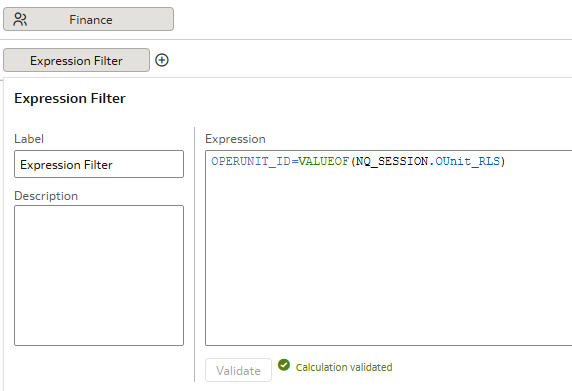Click the OPERUNIT_ID token in the expression
572x391 pixels.
[x=251, y=161]
